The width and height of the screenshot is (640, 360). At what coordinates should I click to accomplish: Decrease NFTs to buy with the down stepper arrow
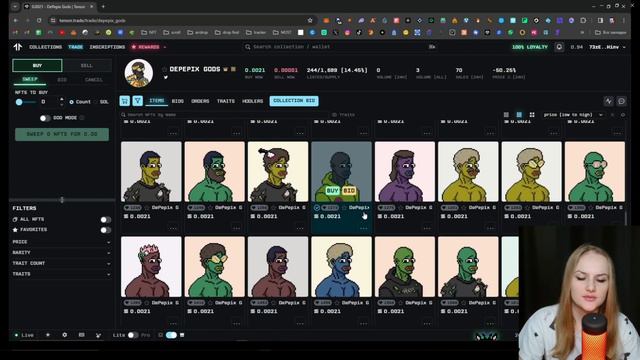click(62, 104)
